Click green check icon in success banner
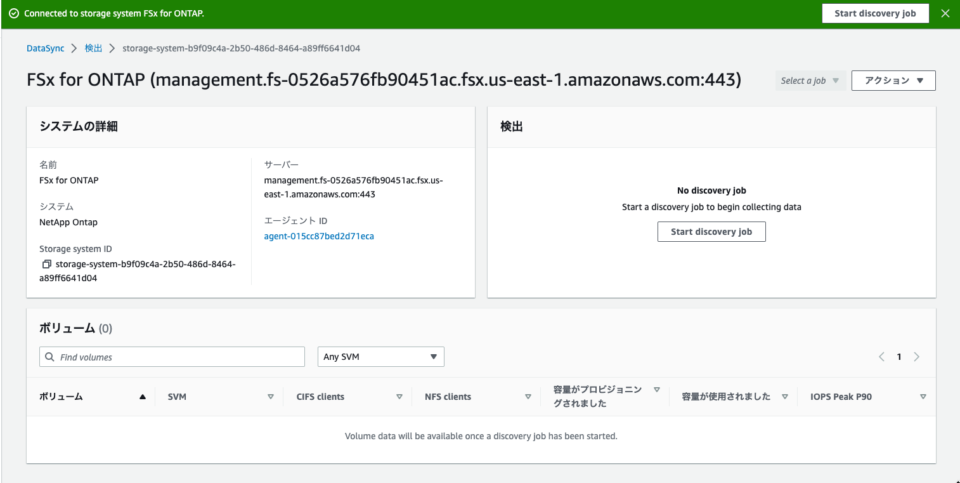 pos(13,13)
